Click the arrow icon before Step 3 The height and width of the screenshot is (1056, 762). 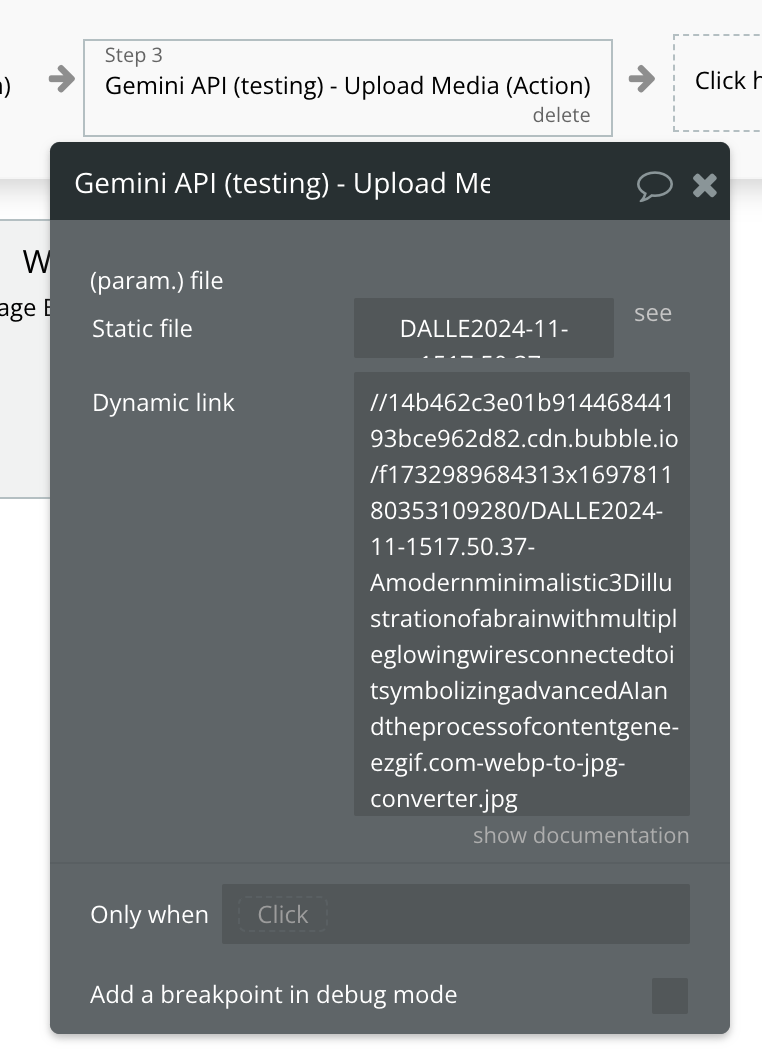pos(62,79)
